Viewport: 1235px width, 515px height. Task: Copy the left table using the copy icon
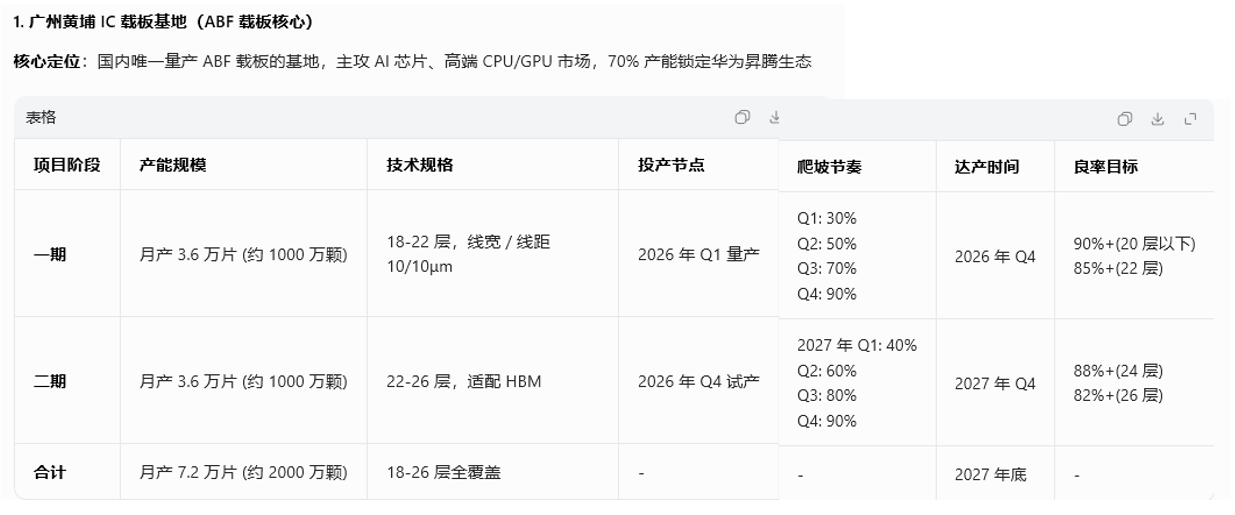pos(742,117)
